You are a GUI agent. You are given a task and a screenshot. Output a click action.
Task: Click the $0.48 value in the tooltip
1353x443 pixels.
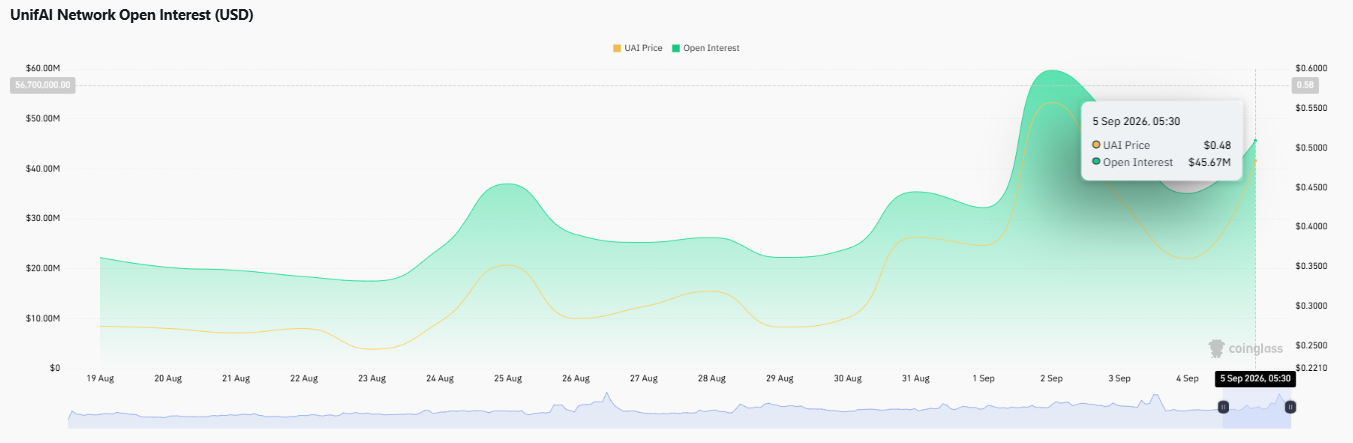[1217, 145]
